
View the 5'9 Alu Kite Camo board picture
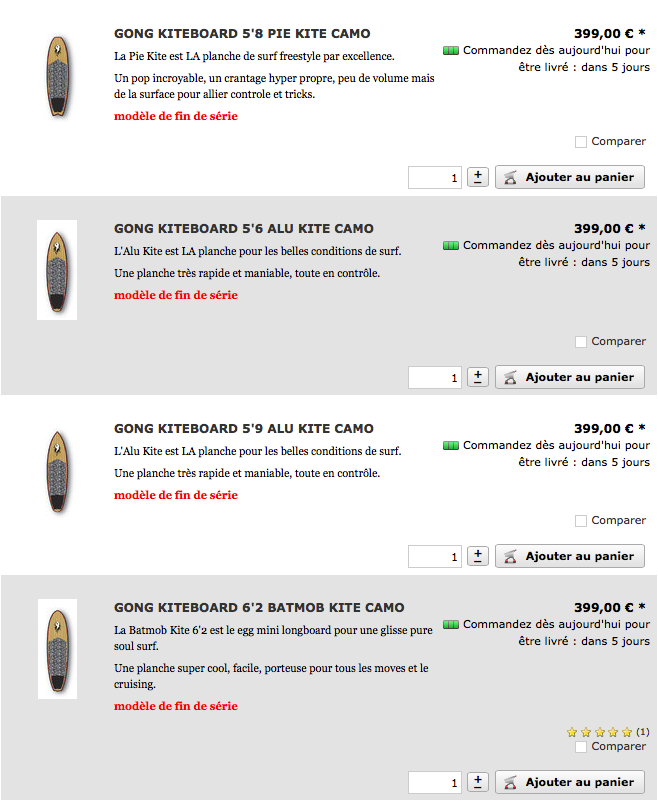57,472
